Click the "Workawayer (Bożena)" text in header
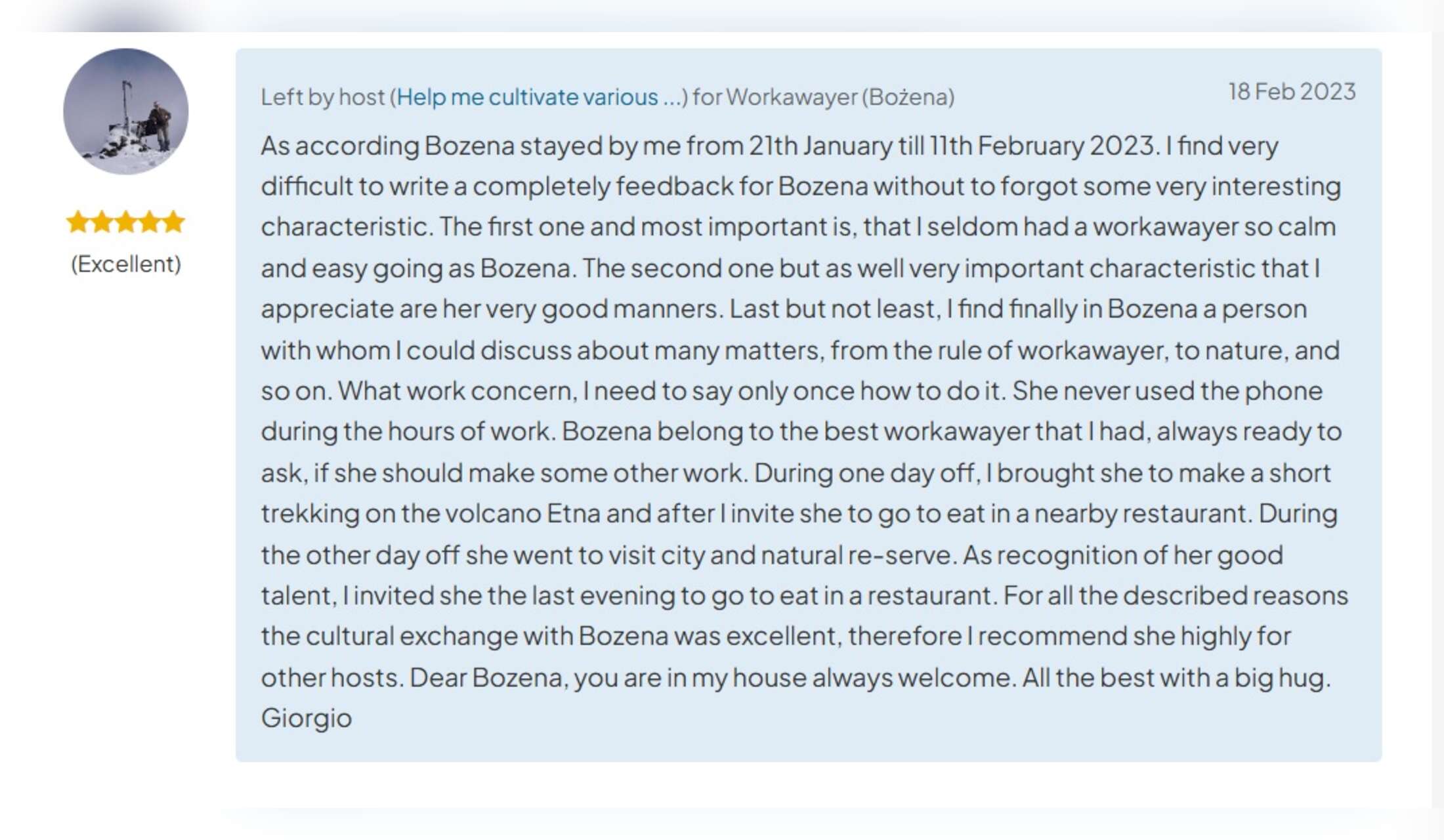The image size is (1444, 840). pos(840,97)
